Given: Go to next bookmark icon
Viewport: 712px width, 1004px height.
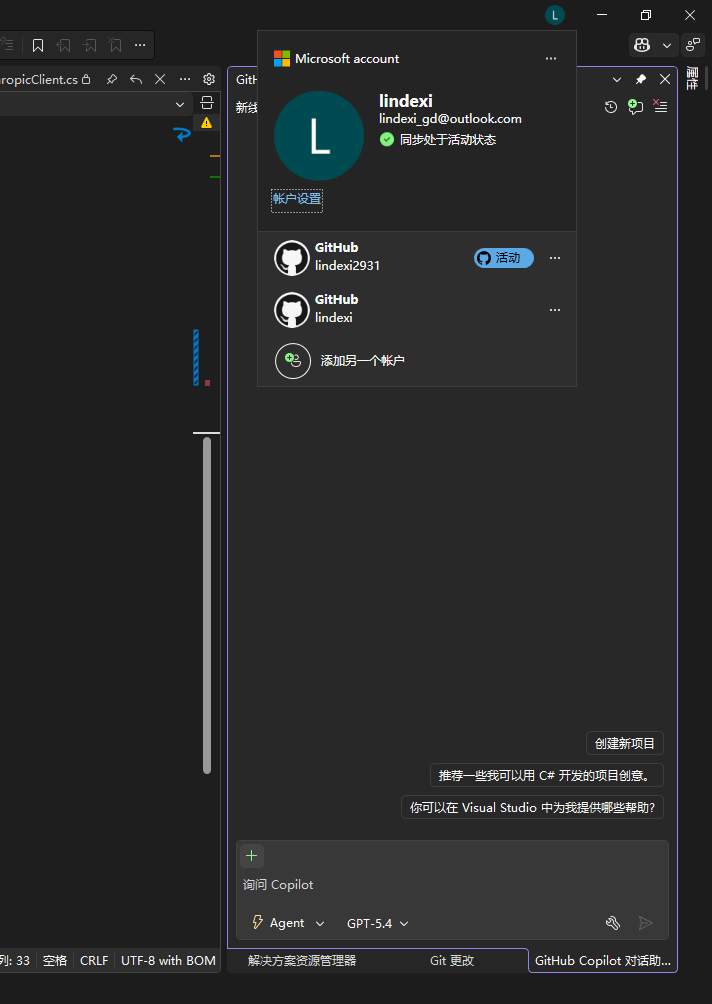Looking at the screenshot, I should [x=90, y=45].
